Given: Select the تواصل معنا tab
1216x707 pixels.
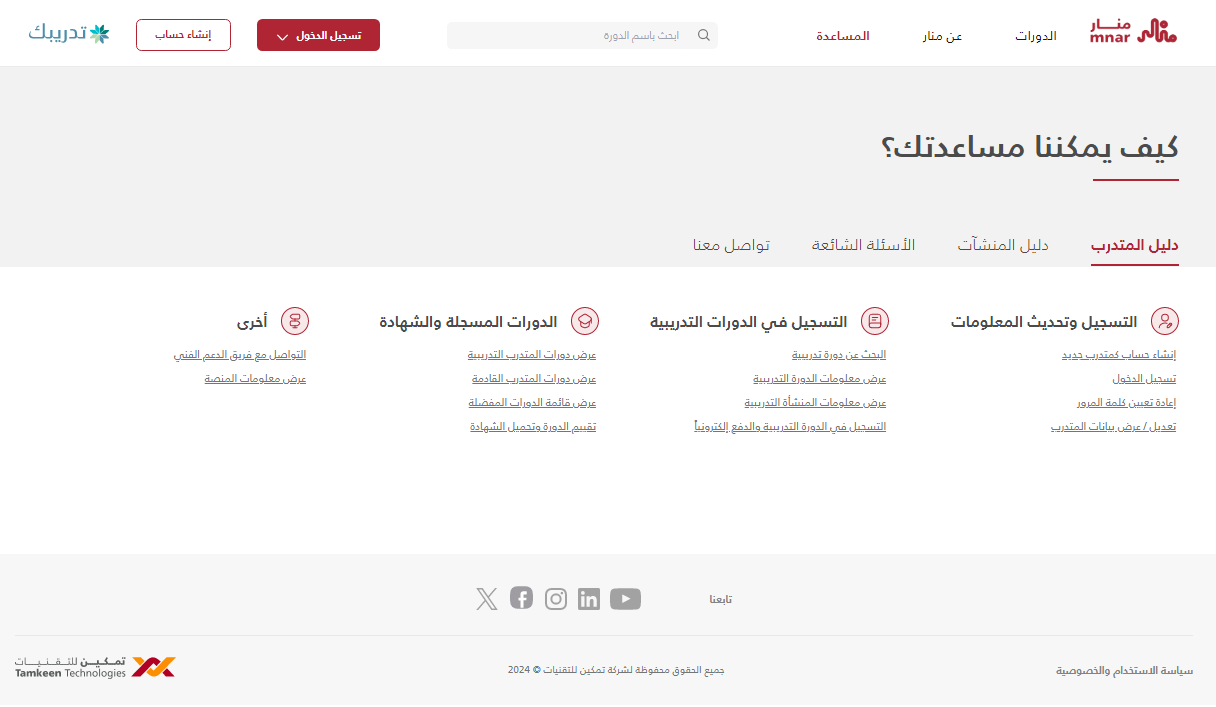Looking at the screenshot, I should pyautogui.click(x=731, y=245).
